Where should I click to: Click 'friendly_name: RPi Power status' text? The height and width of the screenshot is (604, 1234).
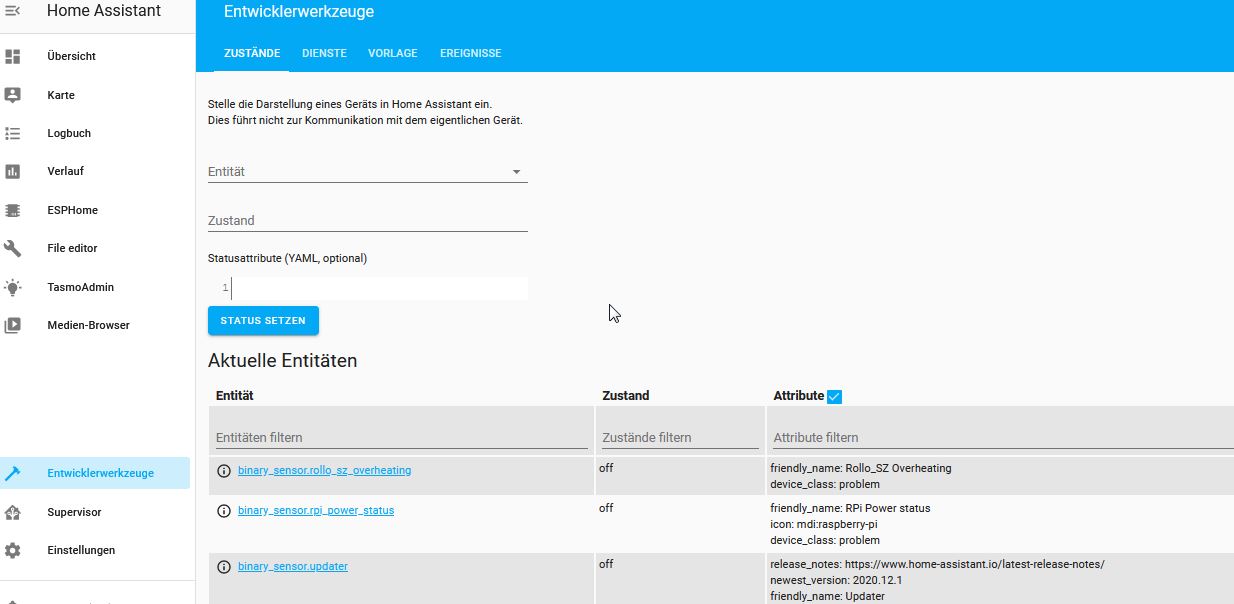pyautogui.click(x=850, y=508)
